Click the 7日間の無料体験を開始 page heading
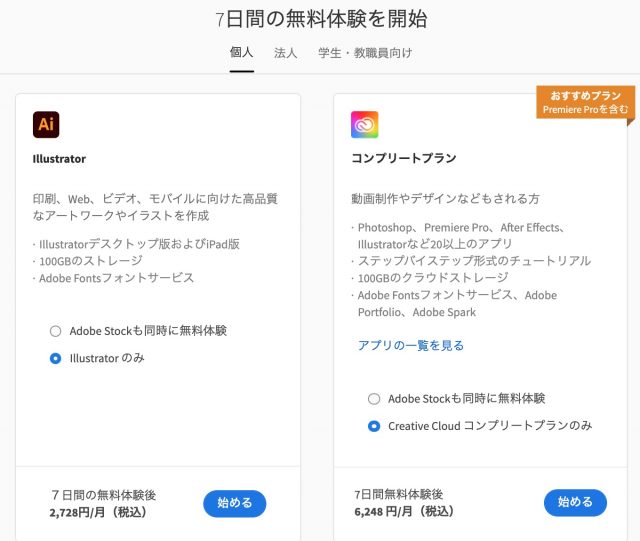 321,19
